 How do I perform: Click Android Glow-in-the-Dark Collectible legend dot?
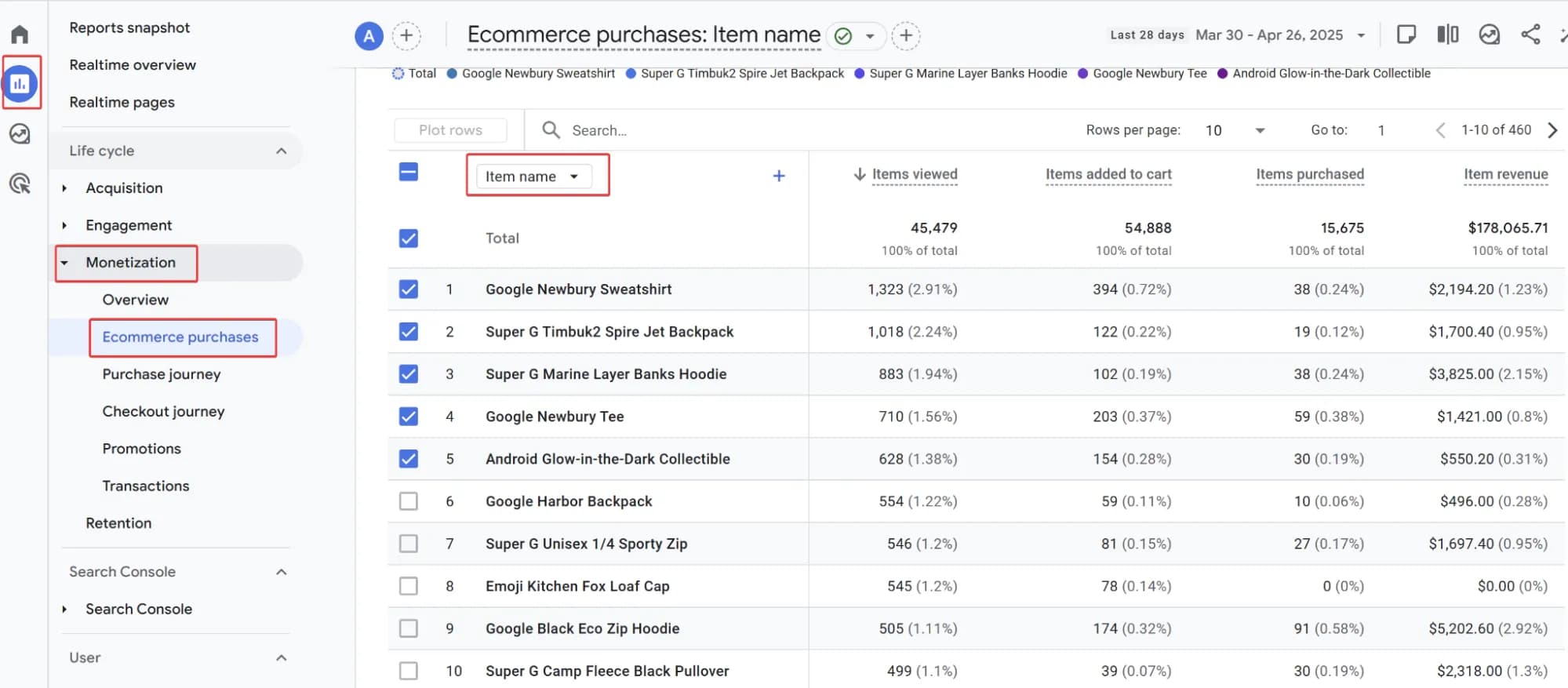[x=1222, y=74]
